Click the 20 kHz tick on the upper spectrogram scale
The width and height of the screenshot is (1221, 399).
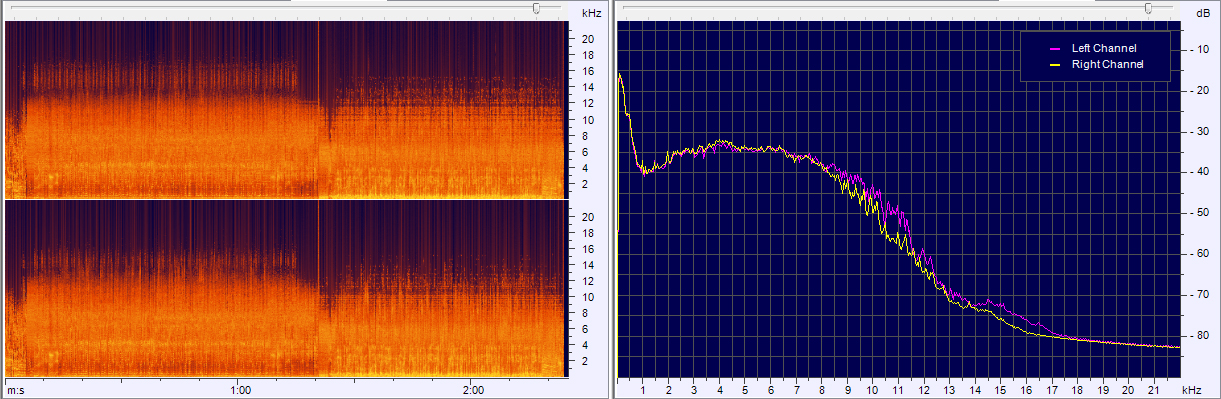(x=589, y=39)
